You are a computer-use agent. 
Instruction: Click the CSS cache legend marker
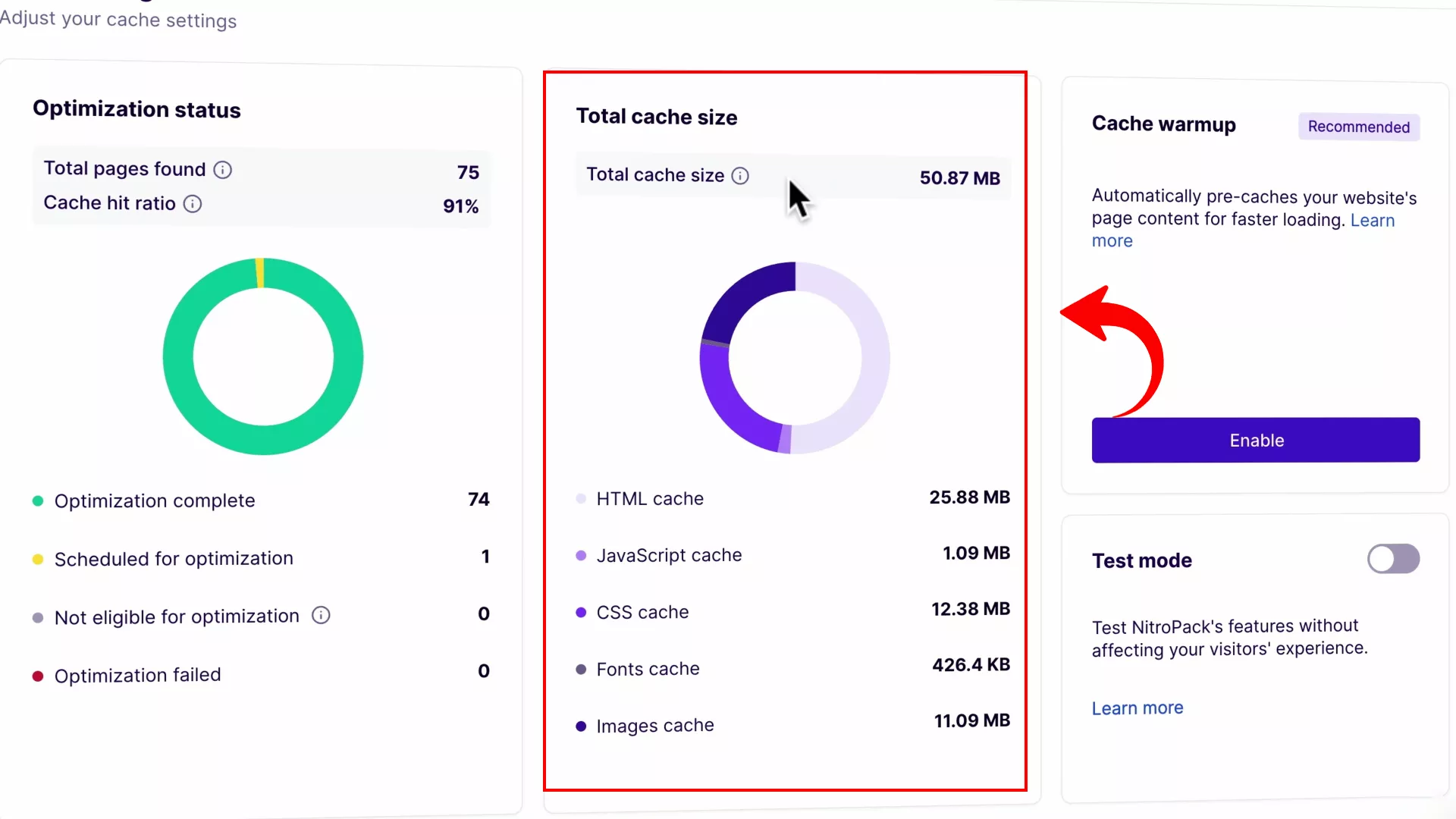click(x=581, y=612)
